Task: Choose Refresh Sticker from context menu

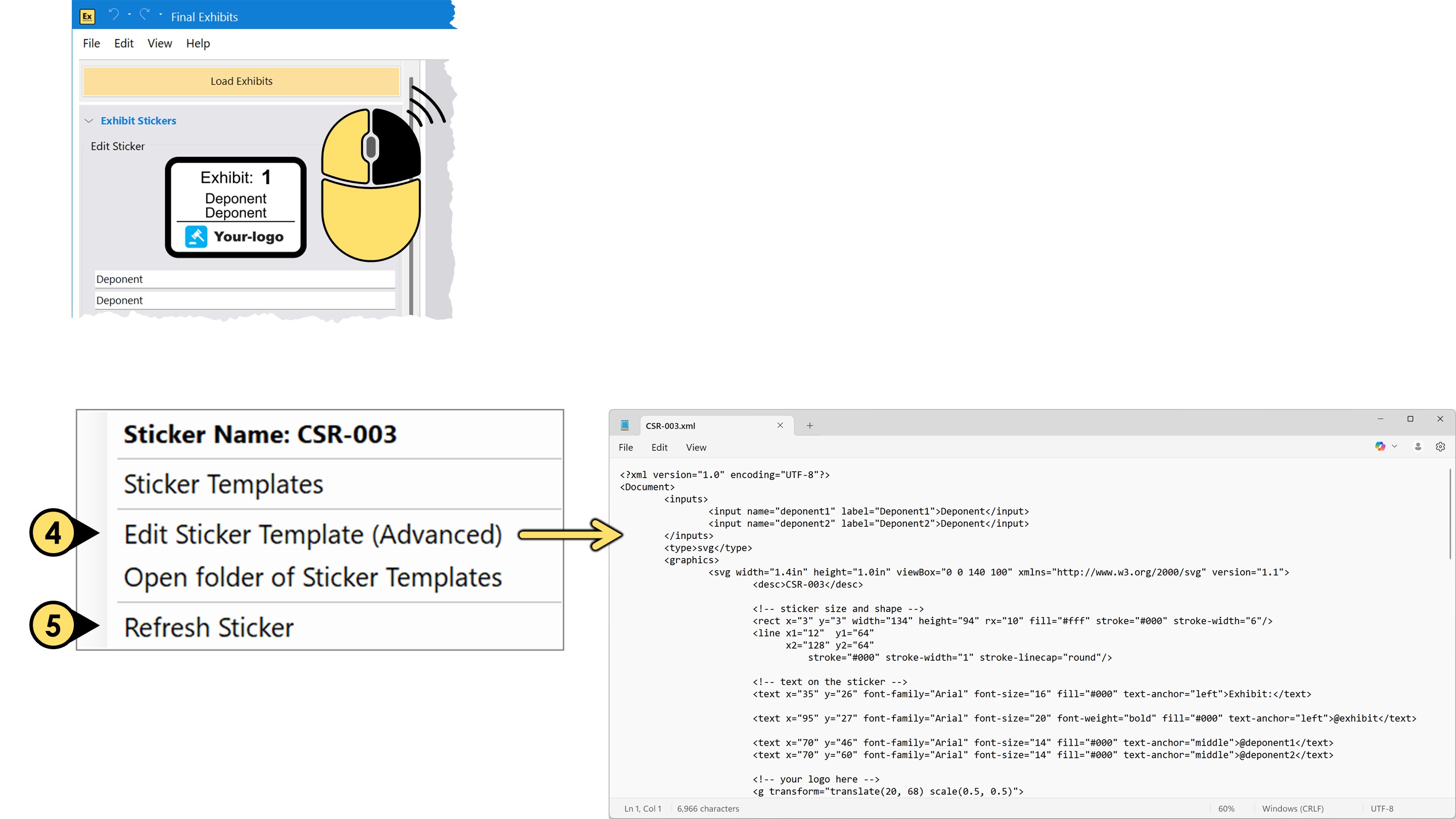Action: pos(209,627)
